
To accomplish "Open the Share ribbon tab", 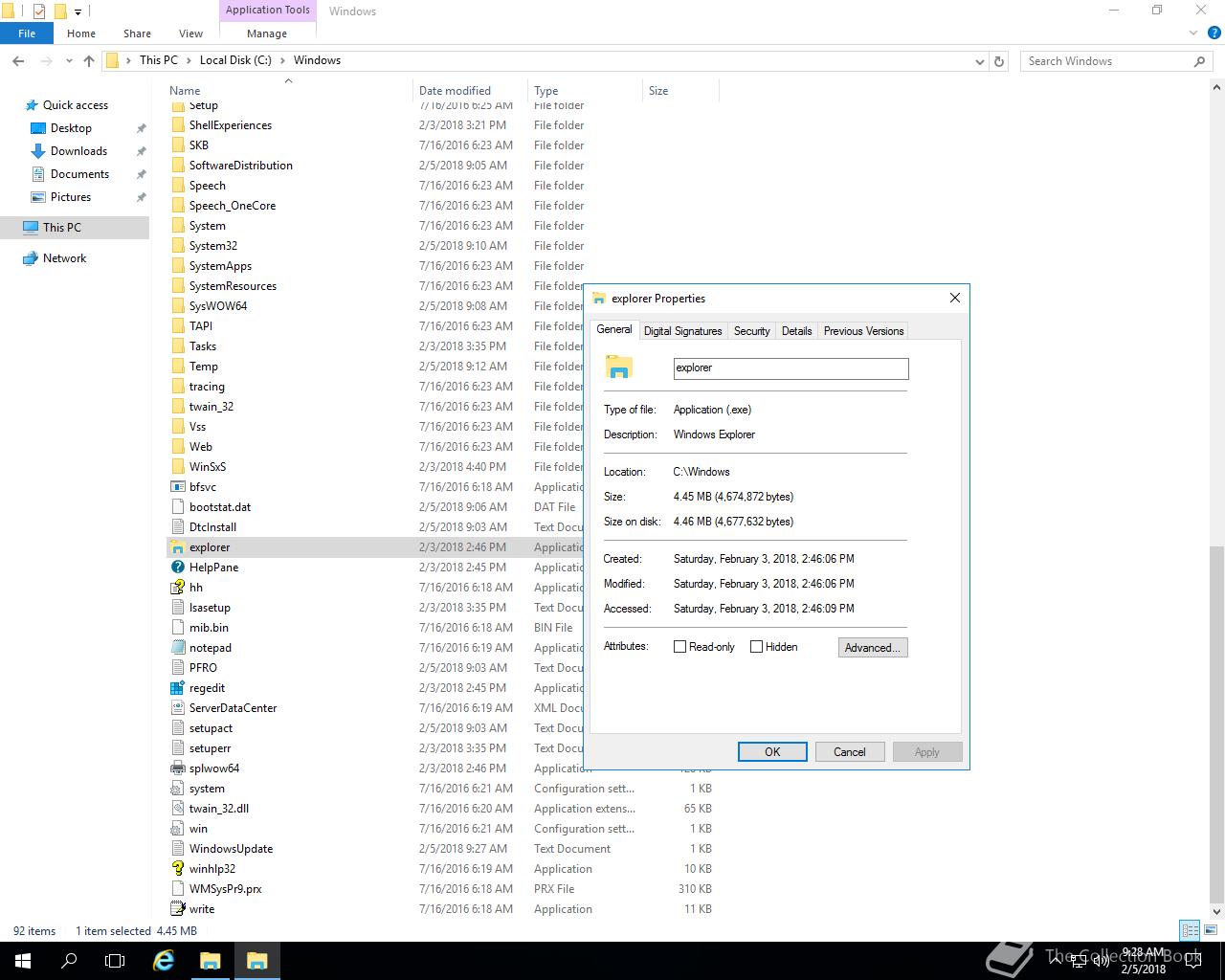I will pyautogui.click(x=137, y=33).
